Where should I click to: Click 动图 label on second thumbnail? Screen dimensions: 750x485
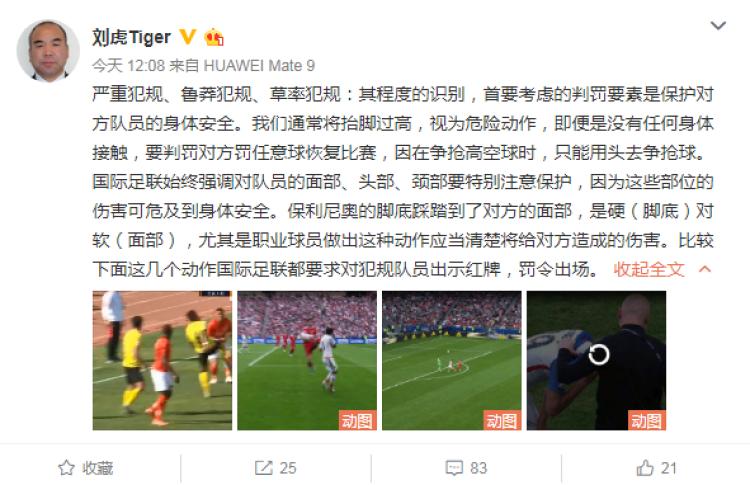click(357, 420)
